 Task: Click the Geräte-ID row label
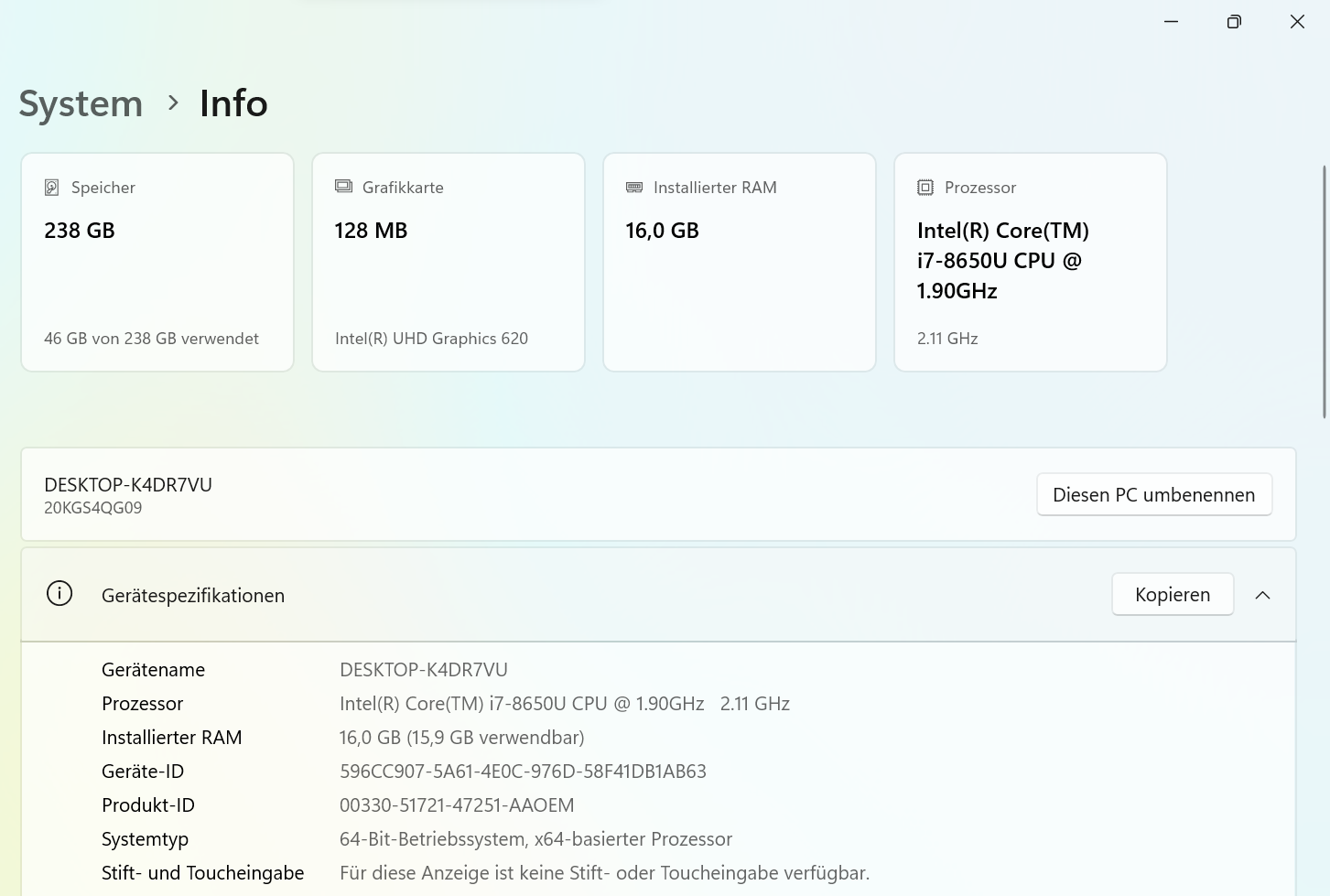coord(143,772)
